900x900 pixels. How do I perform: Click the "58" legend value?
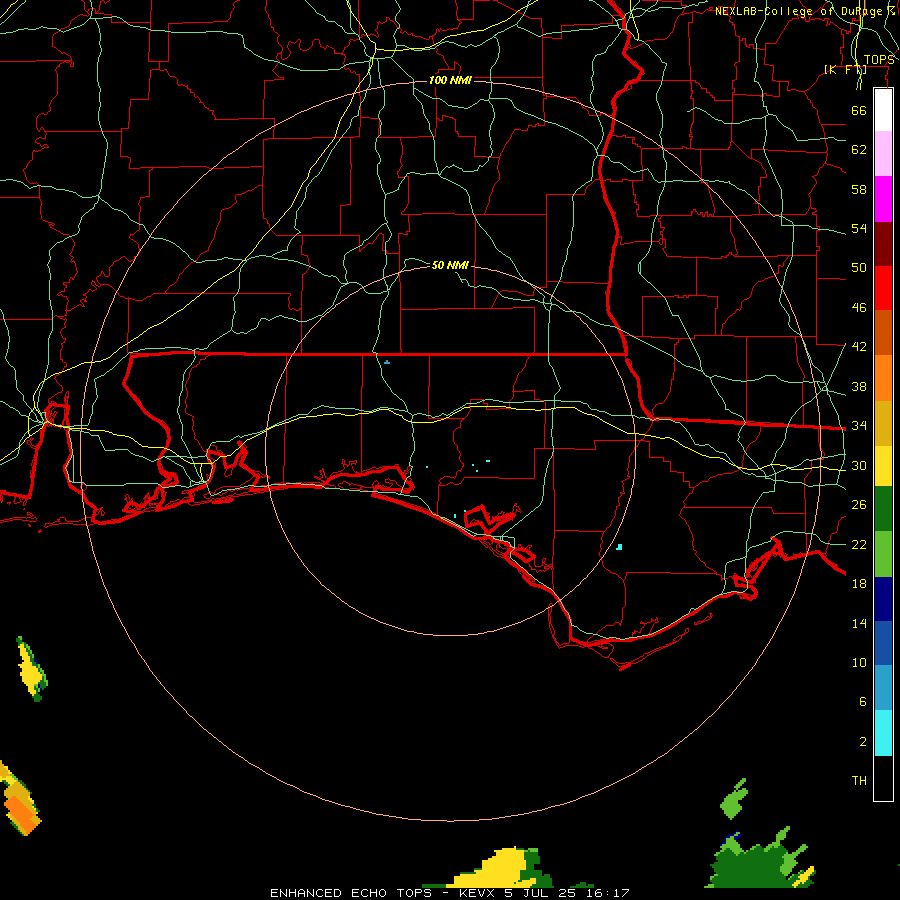point(859,189)
